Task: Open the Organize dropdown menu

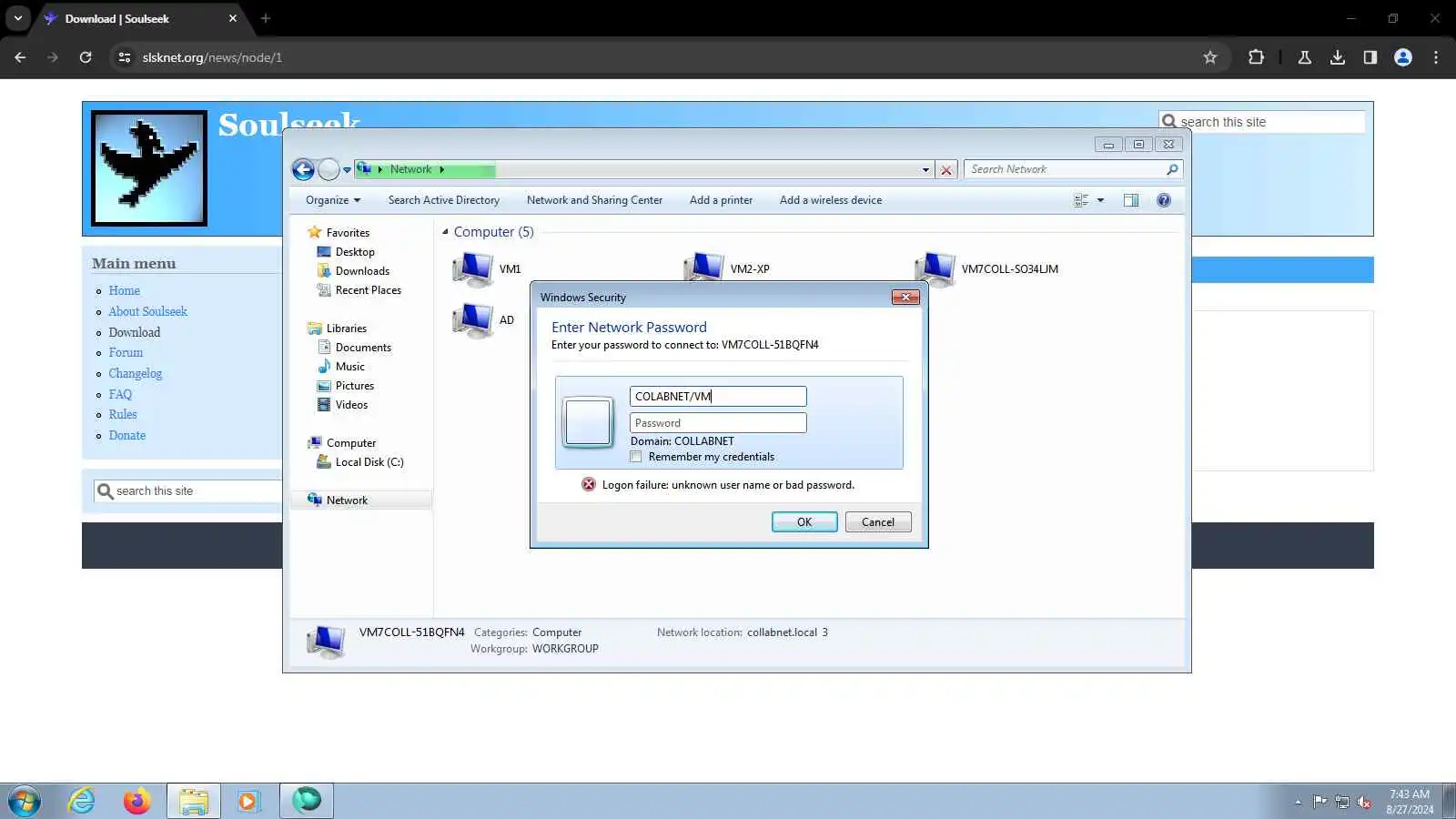Action: click(333, 200)
